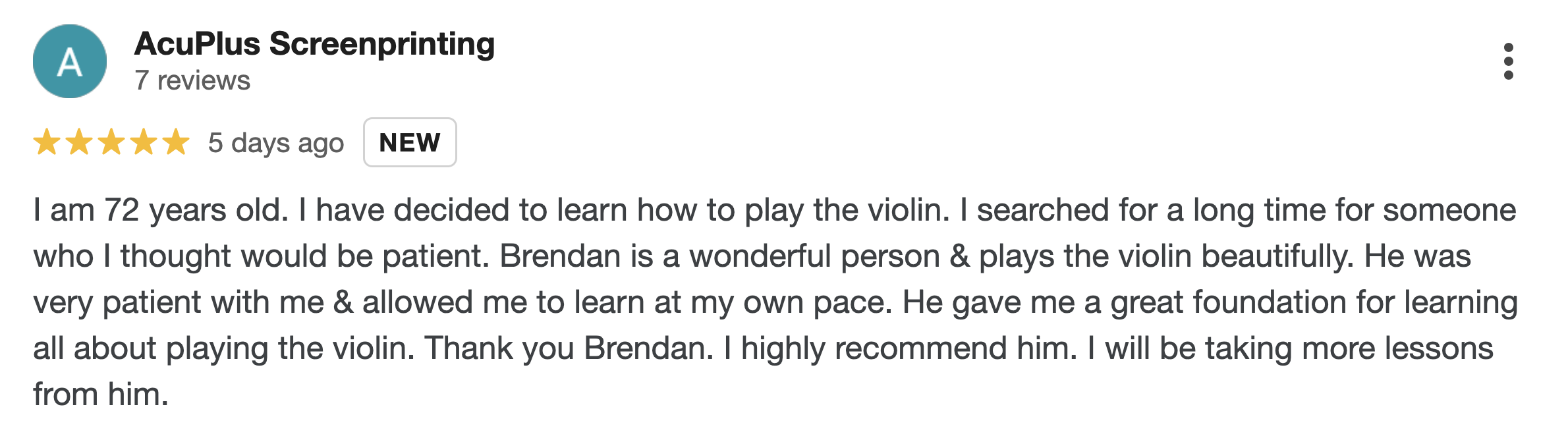Open the three-dot review options menu
This screenshot has height=440, width=1568.
(1508, 61)
